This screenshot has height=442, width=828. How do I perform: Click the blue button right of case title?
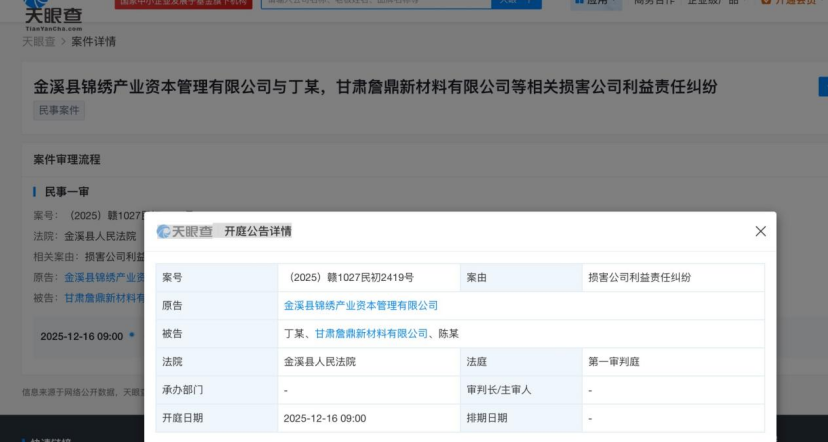822,87
